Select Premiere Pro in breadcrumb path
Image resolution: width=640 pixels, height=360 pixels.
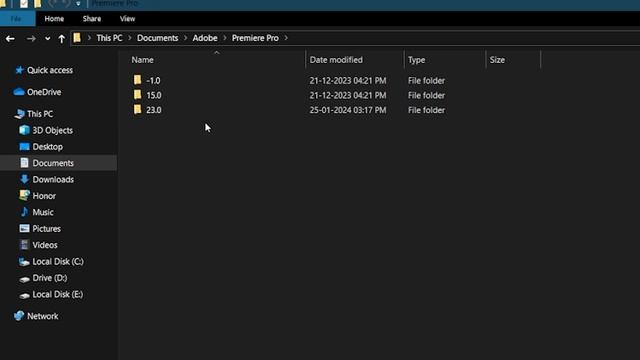[255, 38]
